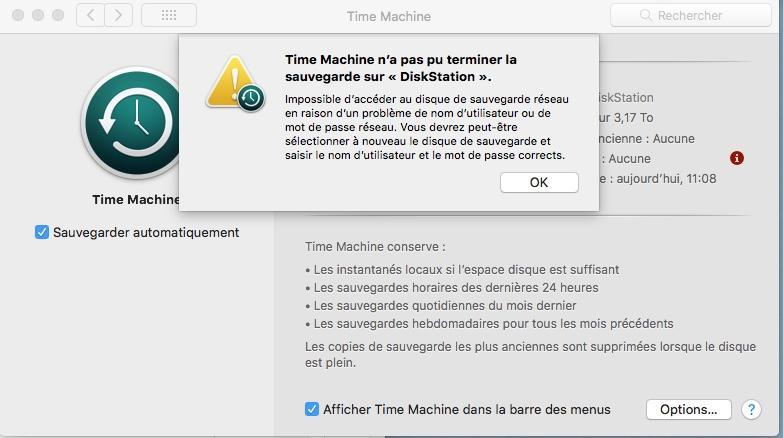
Task: Click the red error info icon
Action: pyautogui.click(x=737, y=158)
